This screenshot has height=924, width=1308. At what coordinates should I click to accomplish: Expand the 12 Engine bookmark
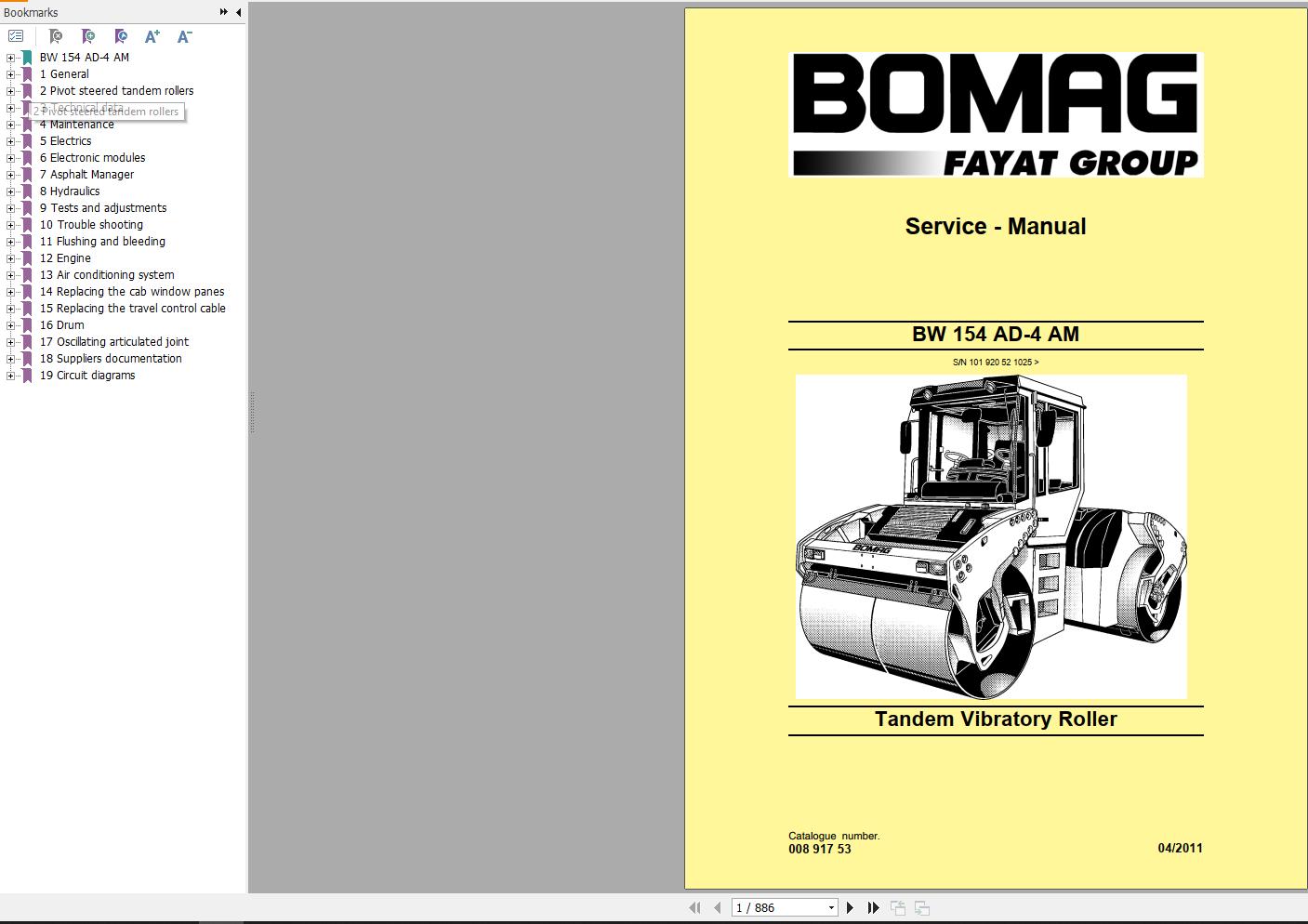[10, 258]
